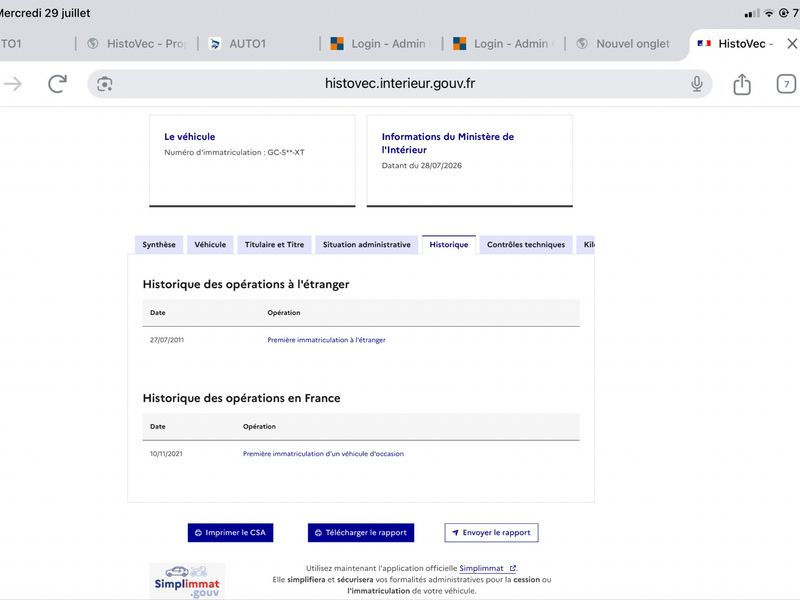Screen dimensions: 800x600
Task: Click the address bar histovec.interieur.gouv.fr
Action: pyautogui.click(x=399, y=84)
